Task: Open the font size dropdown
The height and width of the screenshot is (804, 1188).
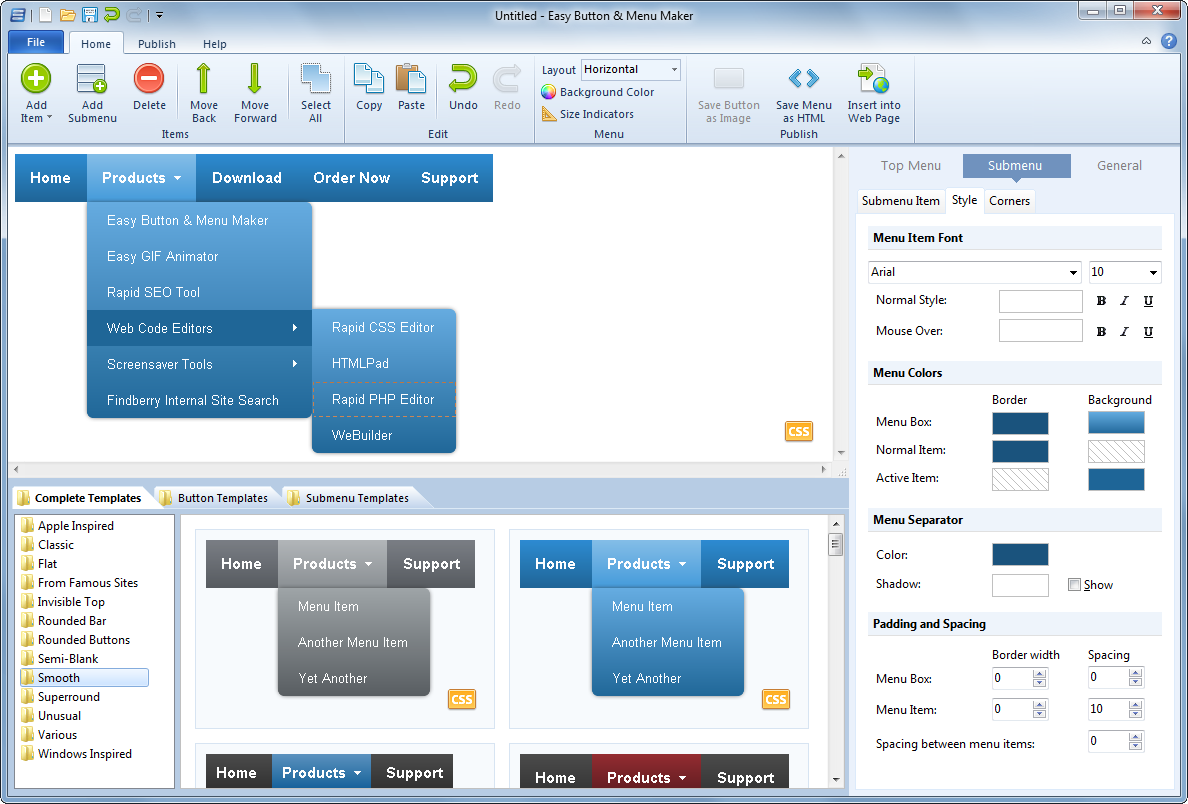Action: (1153, 273)
